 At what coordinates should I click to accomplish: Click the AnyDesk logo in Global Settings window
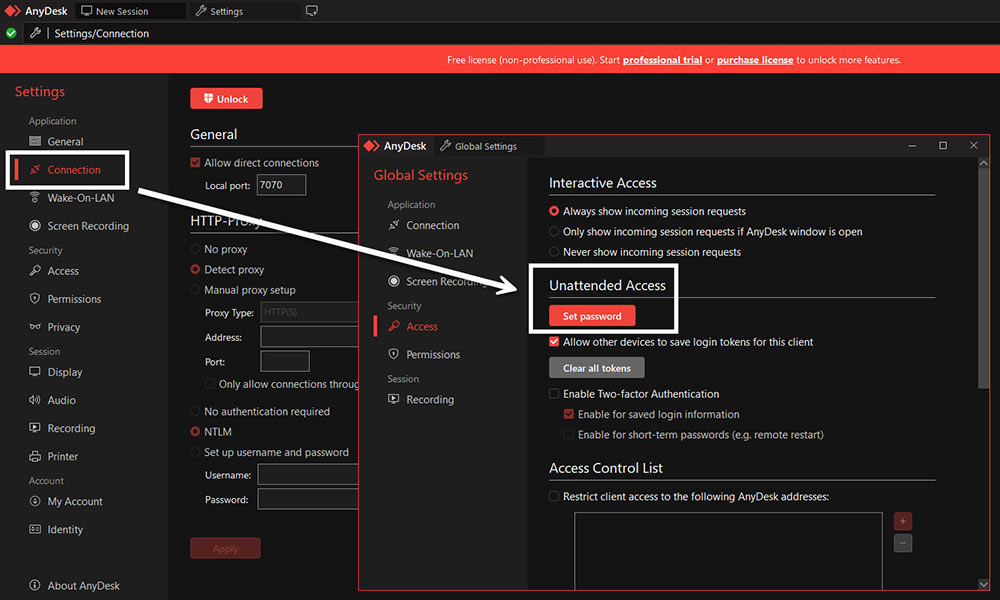(x=372, y=146)
